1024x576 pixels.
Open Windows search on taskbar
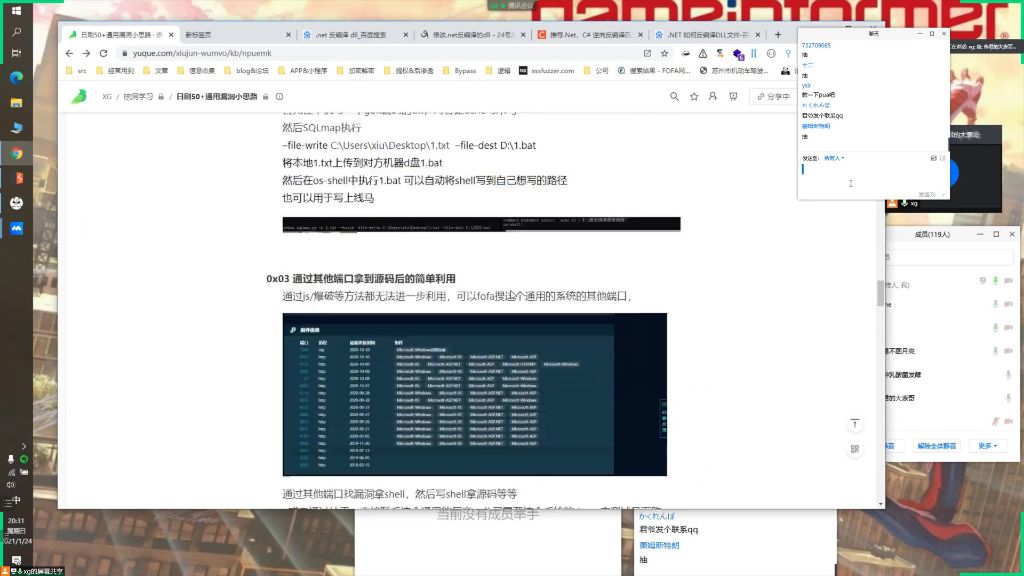(x=16, y=31)
